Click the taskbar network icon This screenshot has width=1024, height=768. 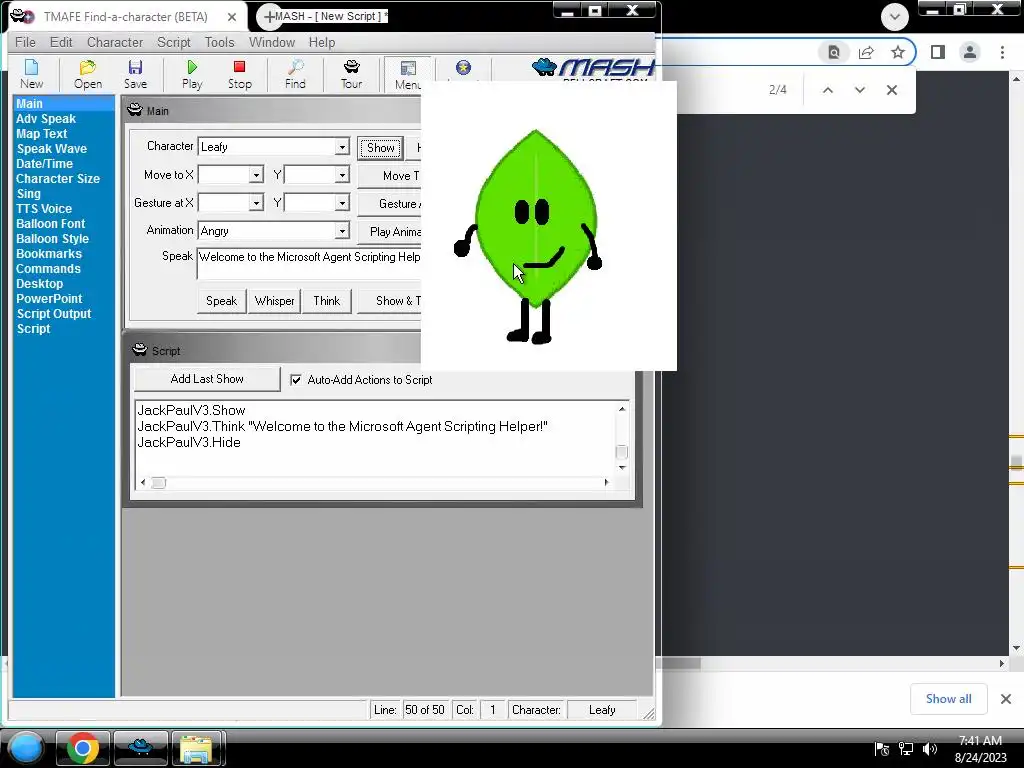(x=906, y=749)
